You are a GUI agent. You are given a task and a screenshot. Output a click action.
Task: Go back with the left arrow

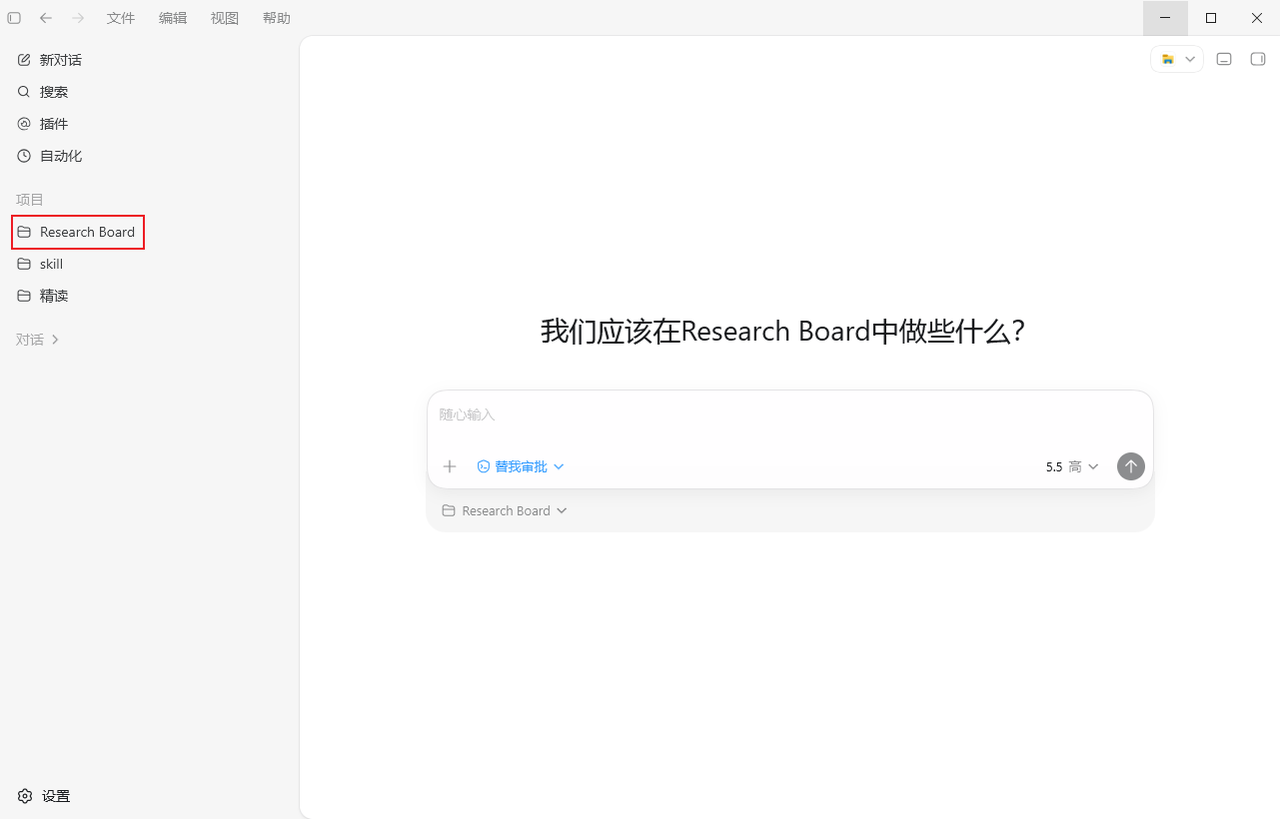46,18
